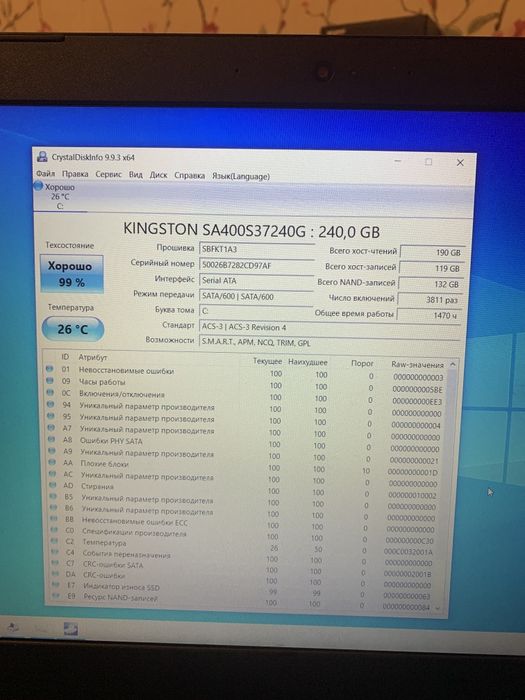Click status icon of attribute 09 Часы работы
This screenshot has width=525, height=700.
coord(50,380)
